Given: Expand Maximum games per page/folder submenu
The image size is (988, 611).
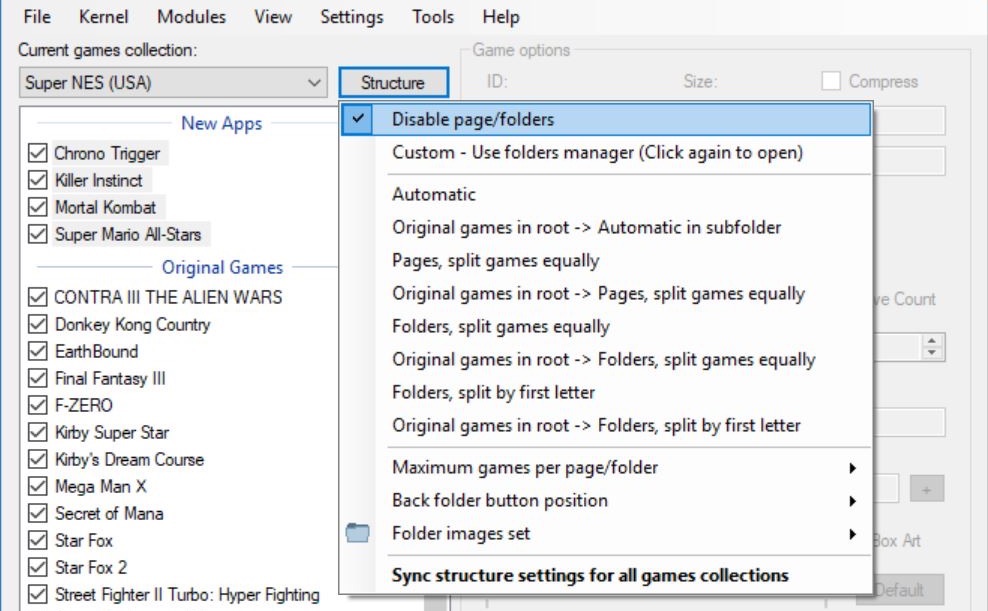Looking at the screenshot, I should (x=606, y=467).
